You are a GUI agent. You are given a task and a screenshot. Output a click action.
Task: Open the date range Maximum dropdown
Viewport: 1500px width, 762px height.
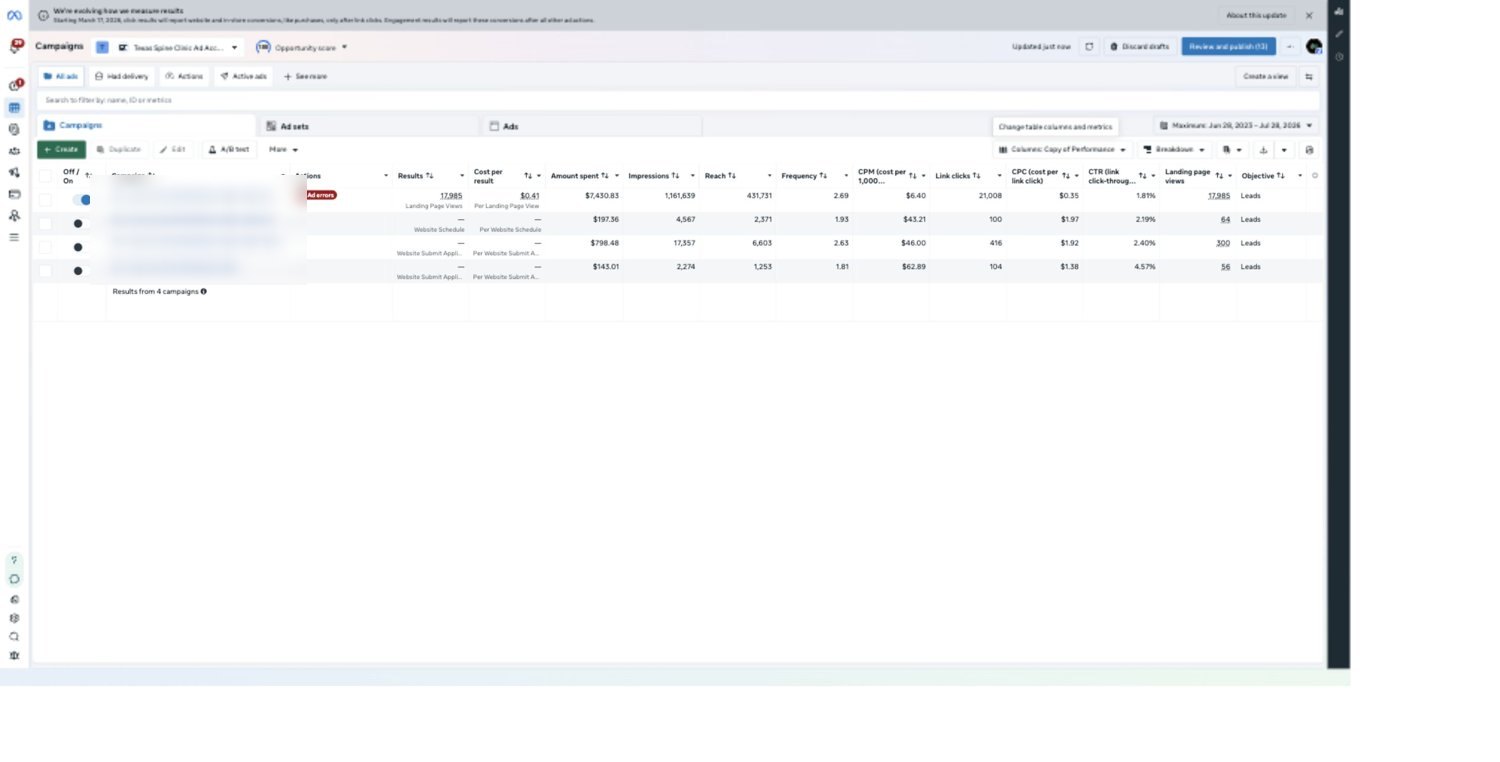1236,126
